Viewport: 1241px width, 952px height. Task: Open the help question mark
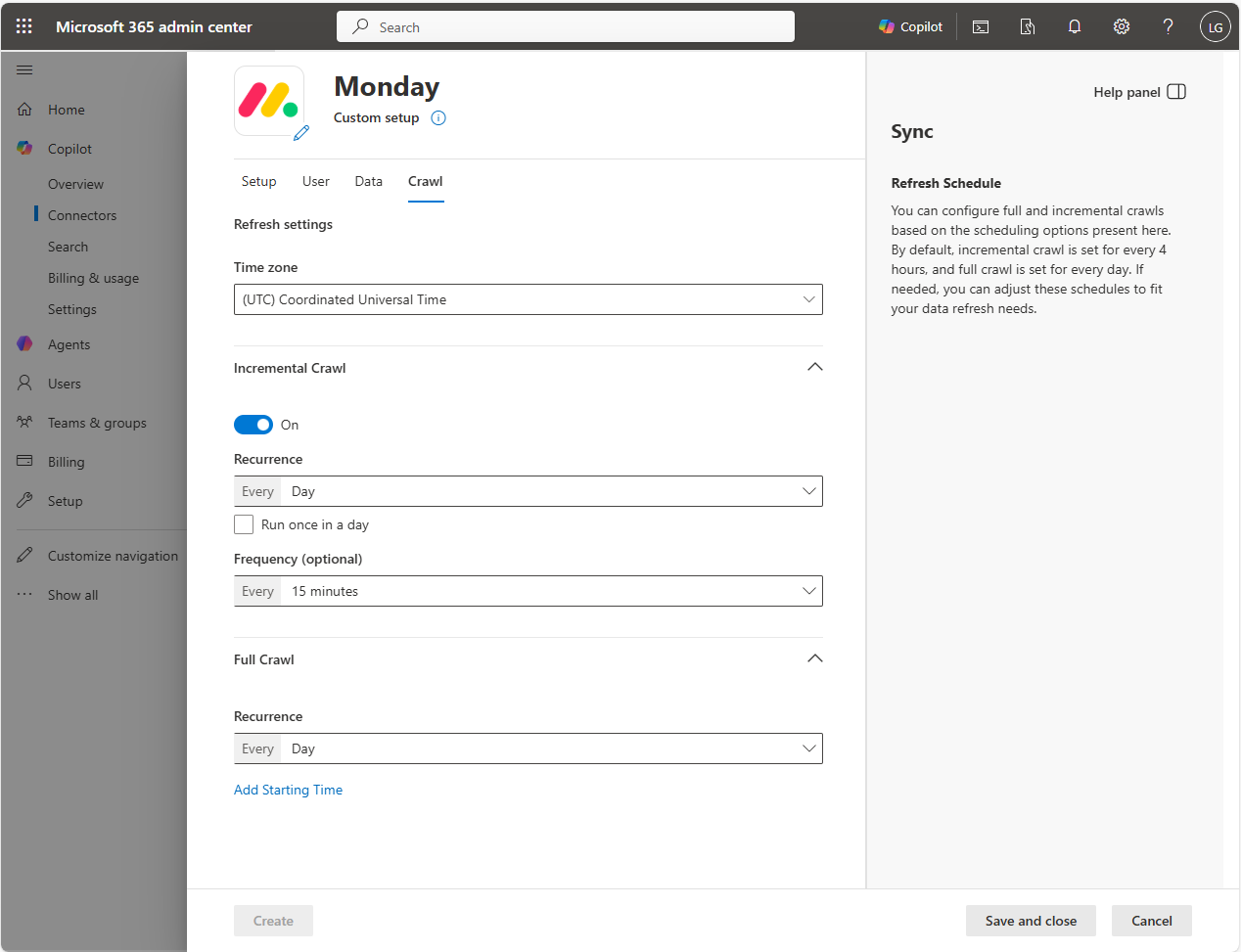pos(1168,26)
